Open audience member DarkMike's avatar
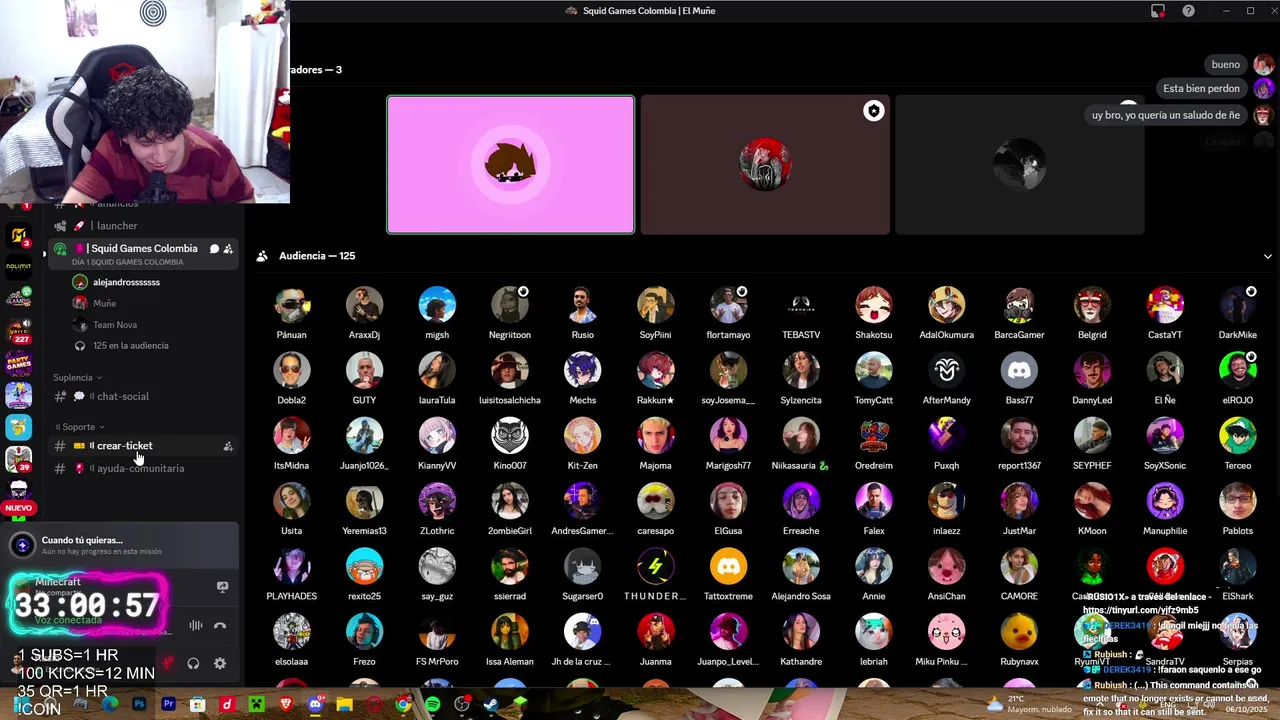 point(1237,305)
